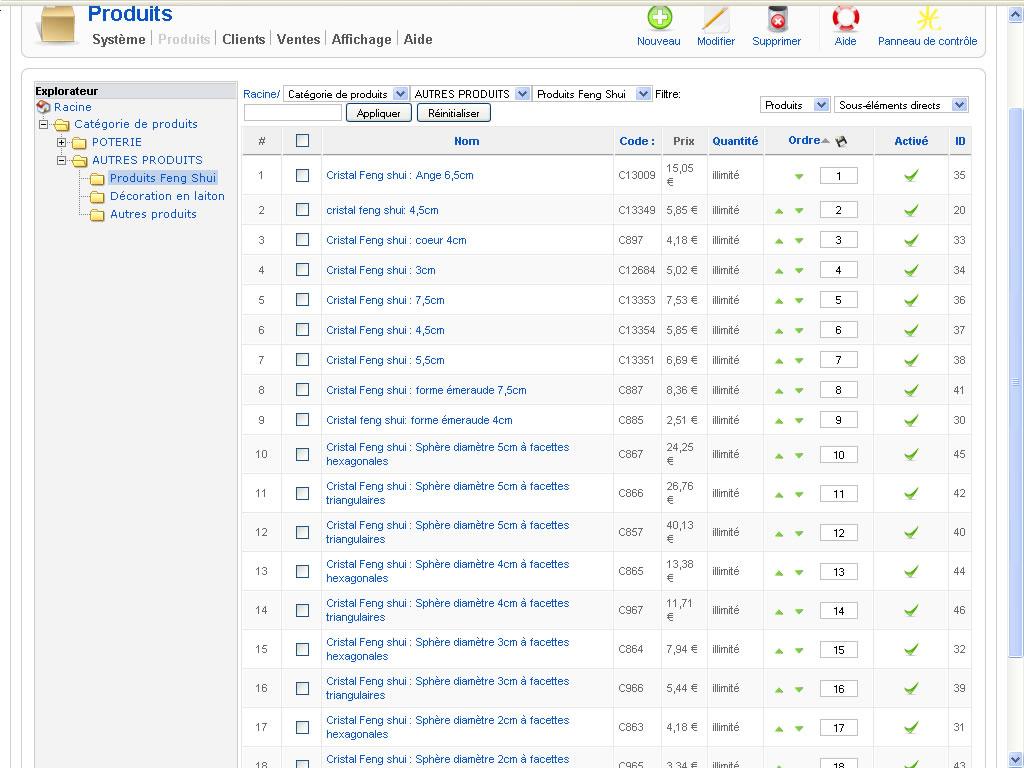Image resolution: width=1024 pixels, height=768 pixels.
Task: Click the Supprimer trash icon
Action: [776, 18]
